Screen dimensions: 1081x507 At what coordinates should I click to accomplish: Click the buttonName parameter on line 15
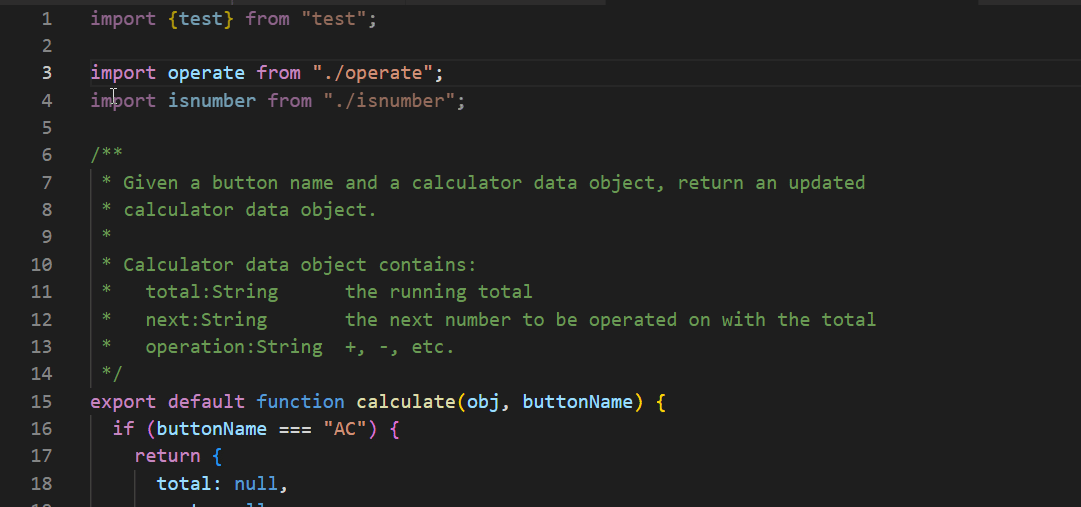click(x=577, y=401)
